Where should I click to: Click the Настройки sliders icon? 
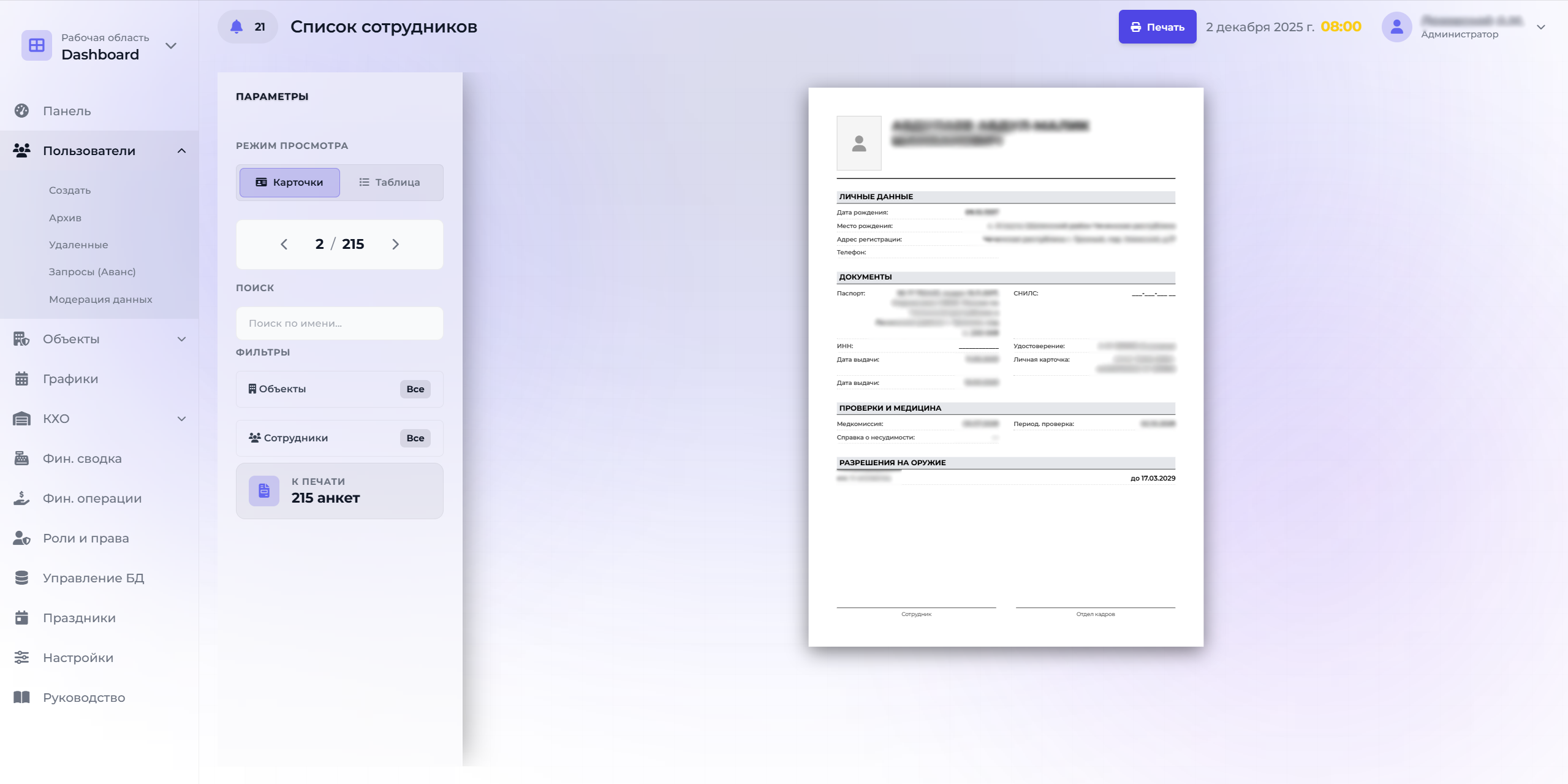tap(22, 658)
